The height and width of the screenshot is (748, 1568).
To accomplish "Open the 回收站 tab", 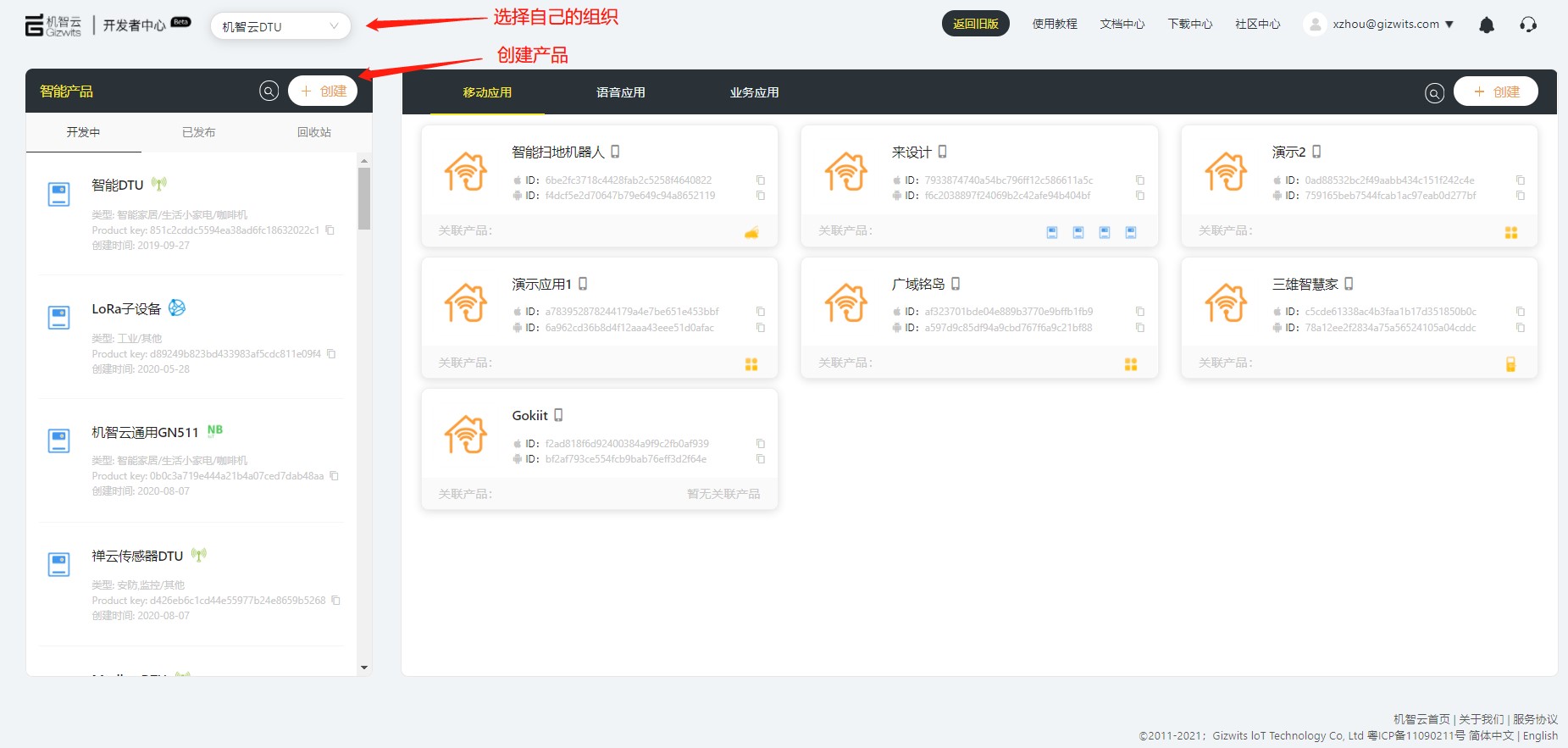I will tap(313, 132).
